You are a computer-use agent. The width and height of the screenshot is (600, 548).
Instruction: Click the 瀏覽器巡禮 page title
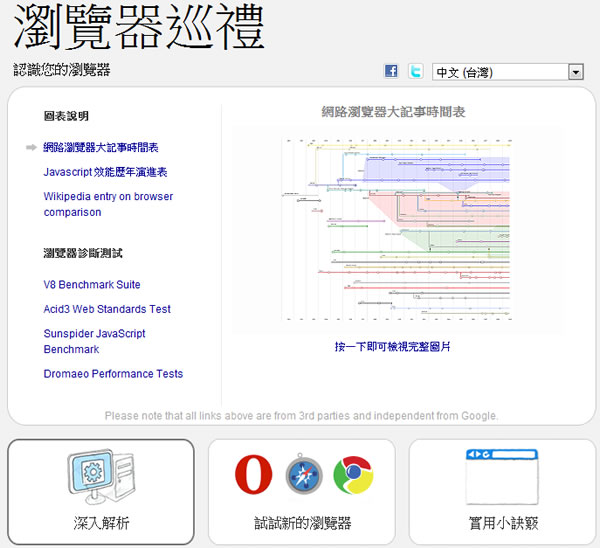139,27
